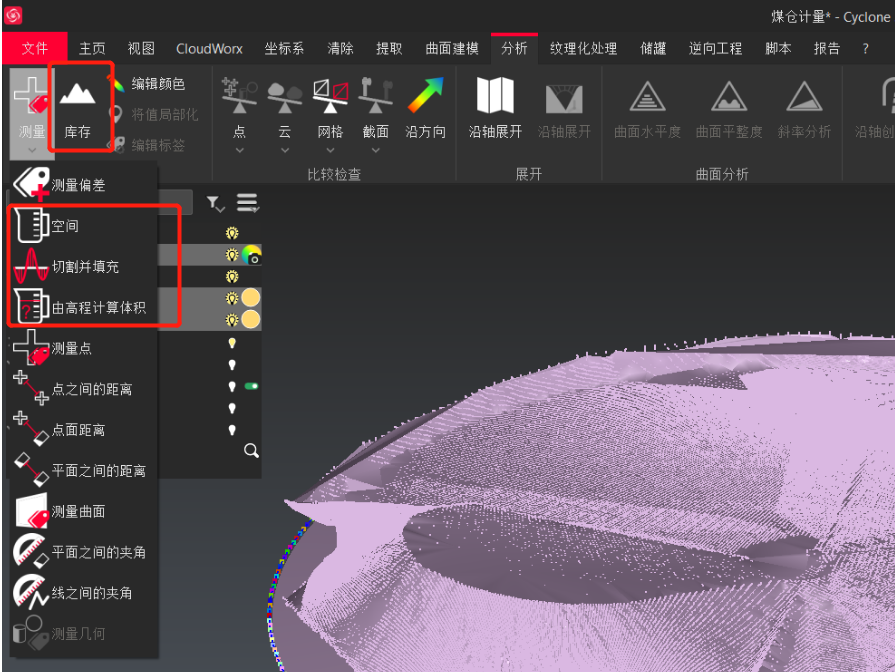The width and height of the screenshot is (895, 672).
Task: Select 平面之间的距离 distance between planes
Action: (83, 470)
